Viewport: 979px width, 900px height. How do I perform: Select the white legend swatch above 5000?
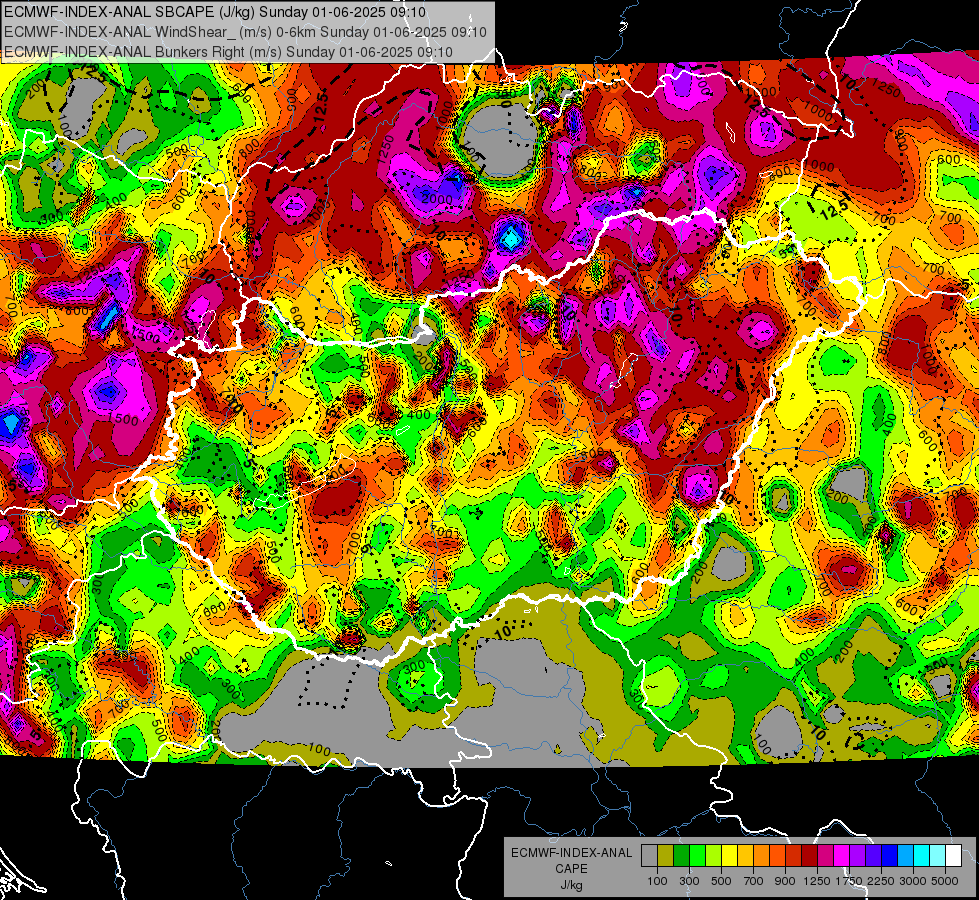[953, 855]
